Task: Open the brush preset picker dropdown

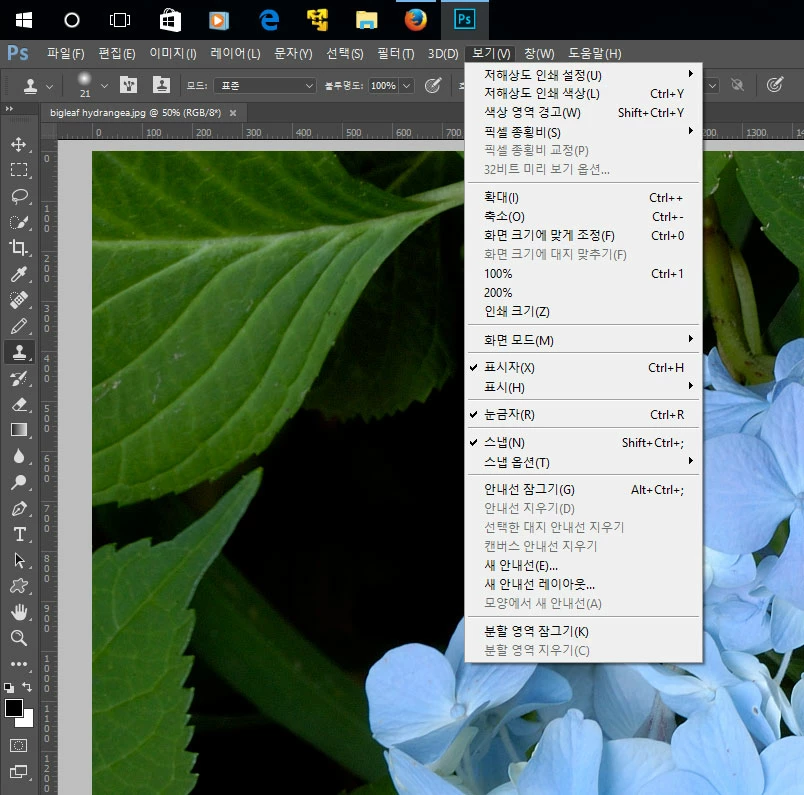Action: pos(105,86)
